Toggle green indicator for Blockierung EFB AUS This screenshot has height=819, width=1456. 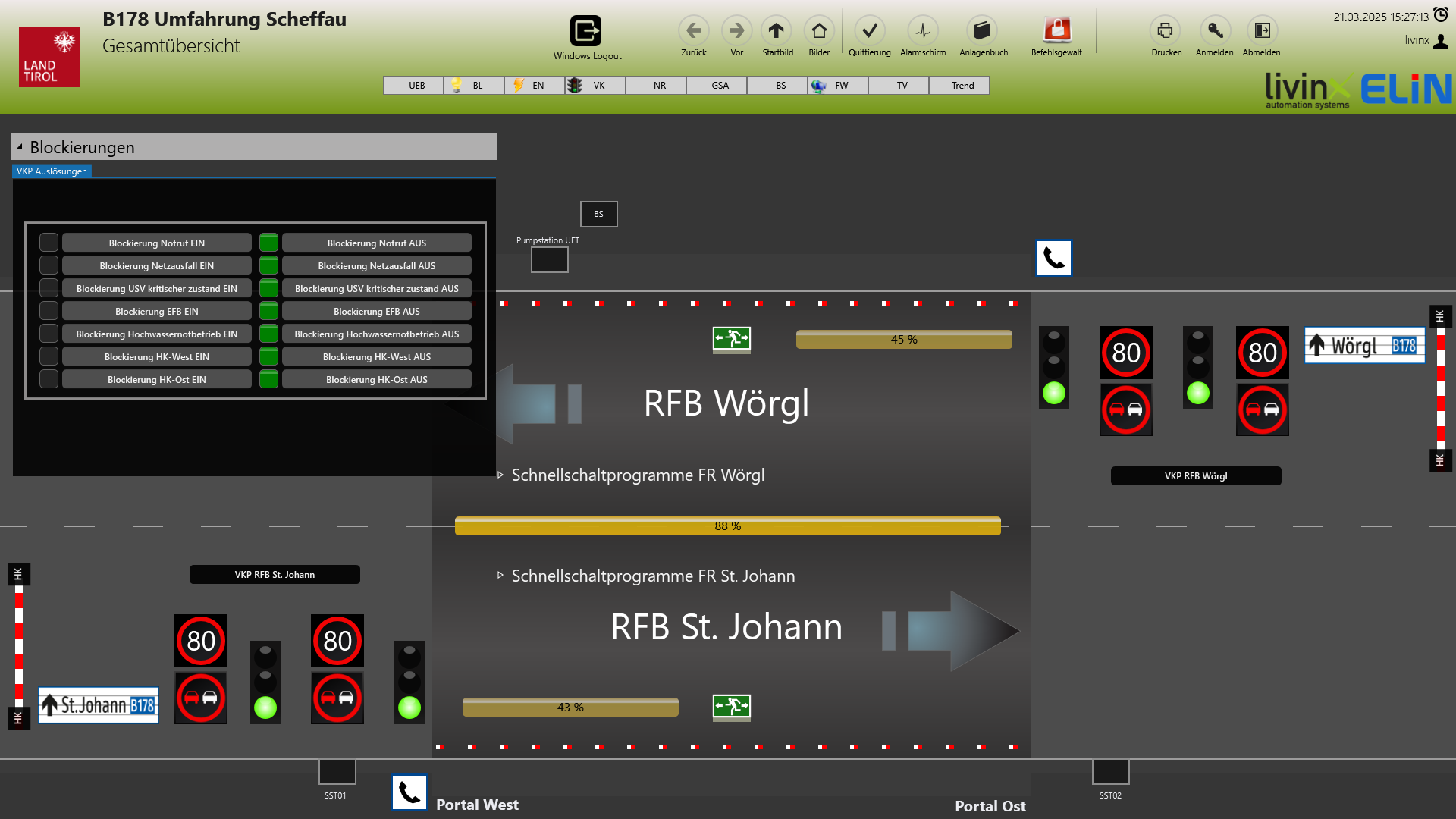pos(268,311)
